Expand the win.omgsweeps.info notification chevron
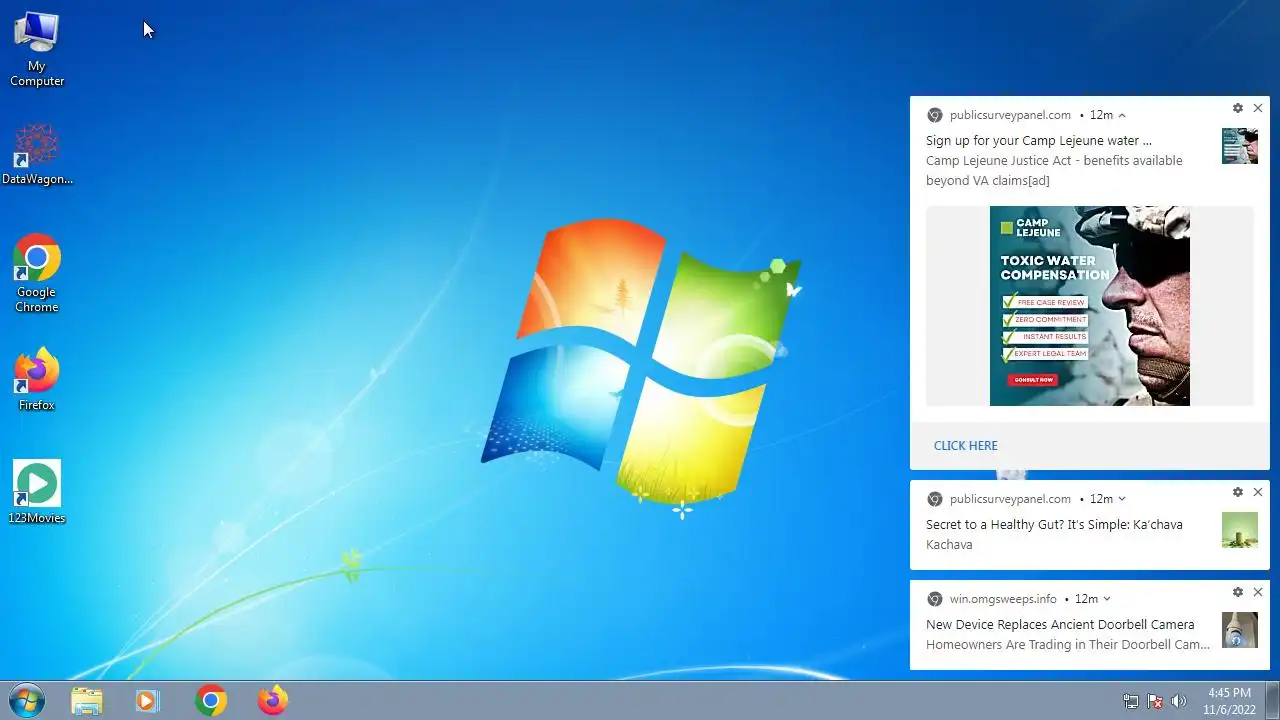Viewport: 1280px width, 720px height. coord(1107,599)
